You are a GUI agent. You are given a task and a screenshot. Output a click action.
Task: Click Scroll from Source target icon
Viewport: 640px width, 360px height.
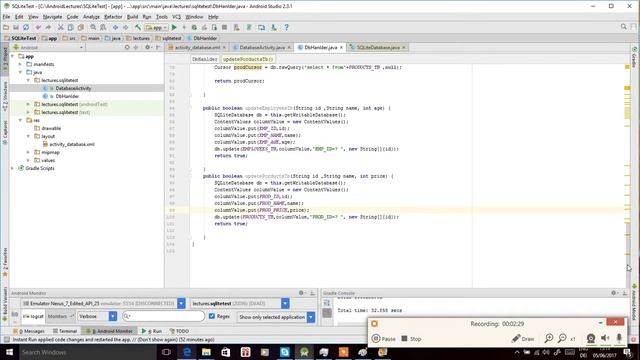point(127,47)
